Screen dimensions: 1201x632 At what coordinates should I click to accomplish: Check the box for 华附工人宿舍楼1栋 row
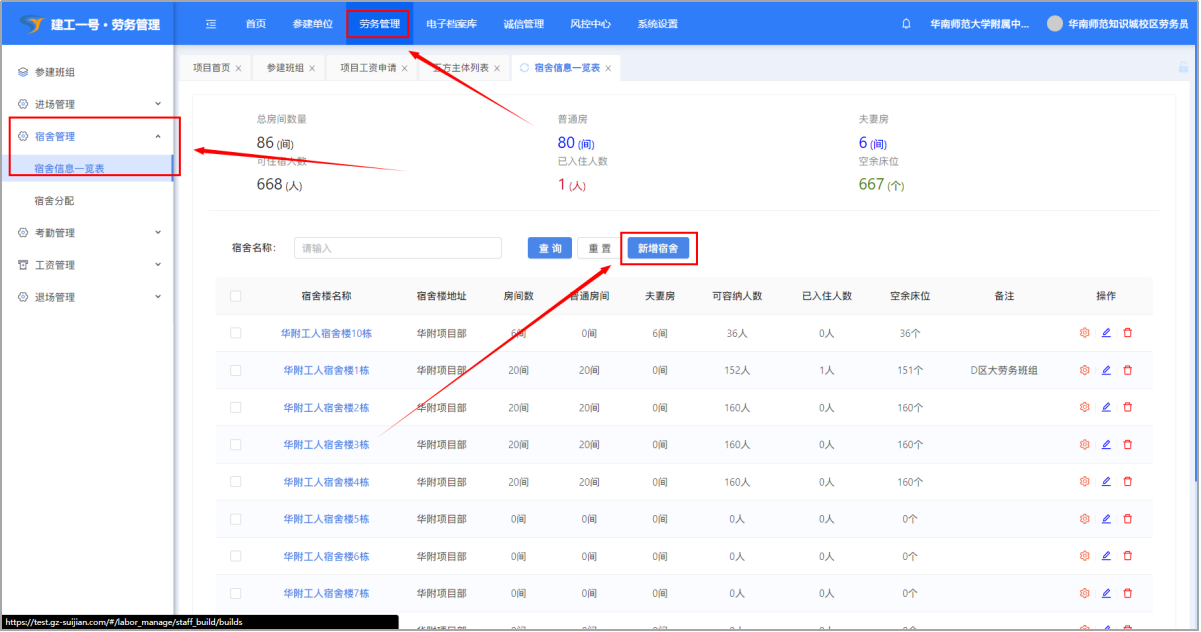pyautogui.click(x=235, y=370)
